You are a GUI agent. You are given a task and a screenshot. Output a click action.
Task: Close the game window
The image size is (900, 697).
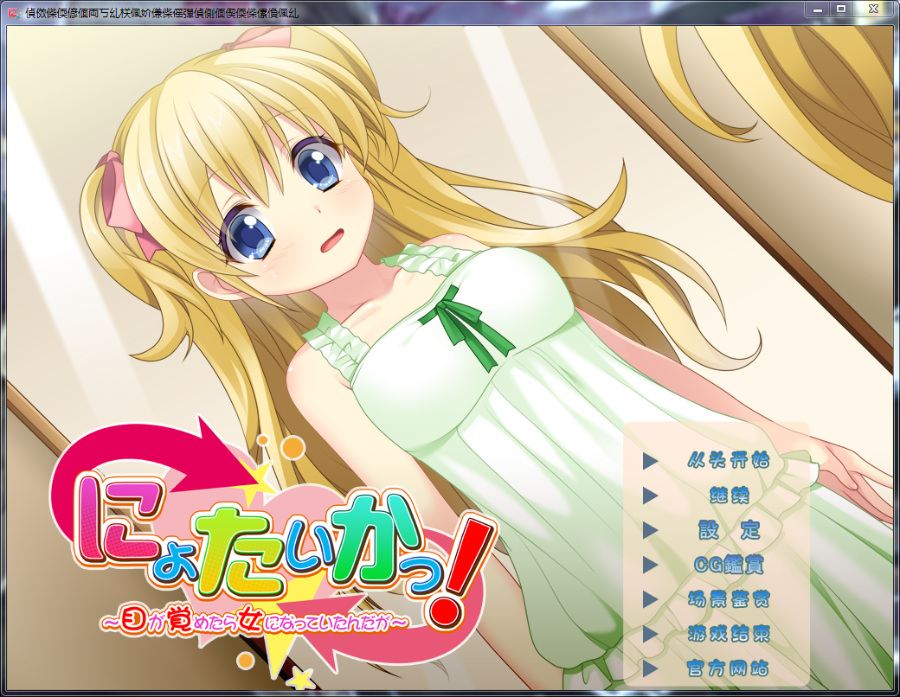[x=874, y=9]
